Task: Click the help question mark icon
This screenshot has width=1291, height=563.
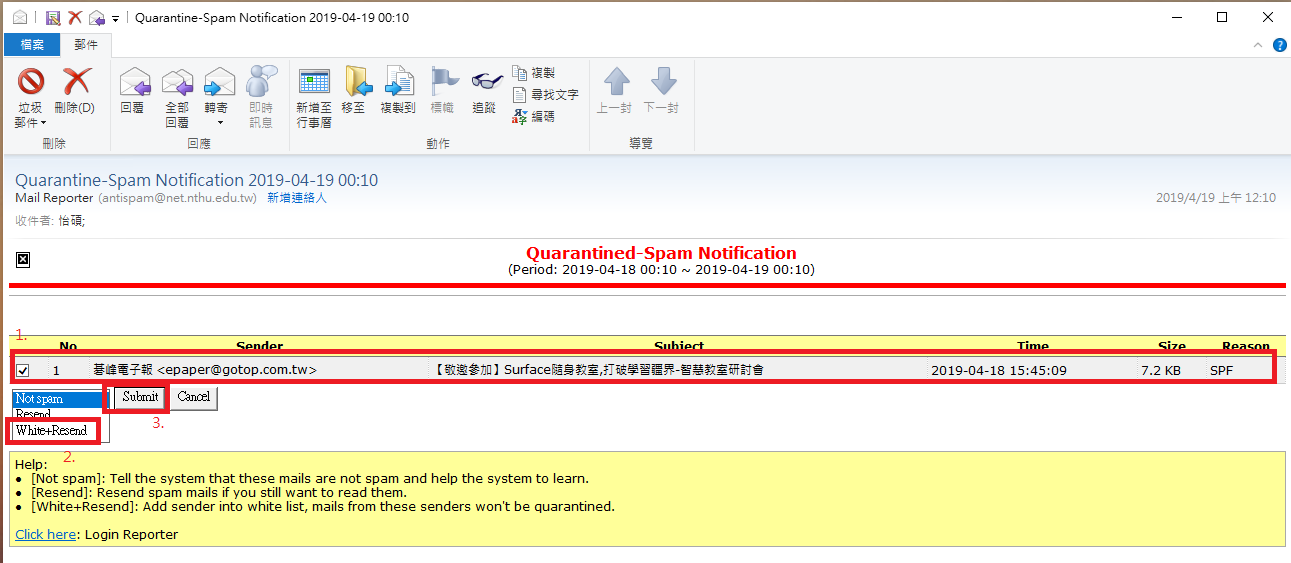Action: (1279, 45)
